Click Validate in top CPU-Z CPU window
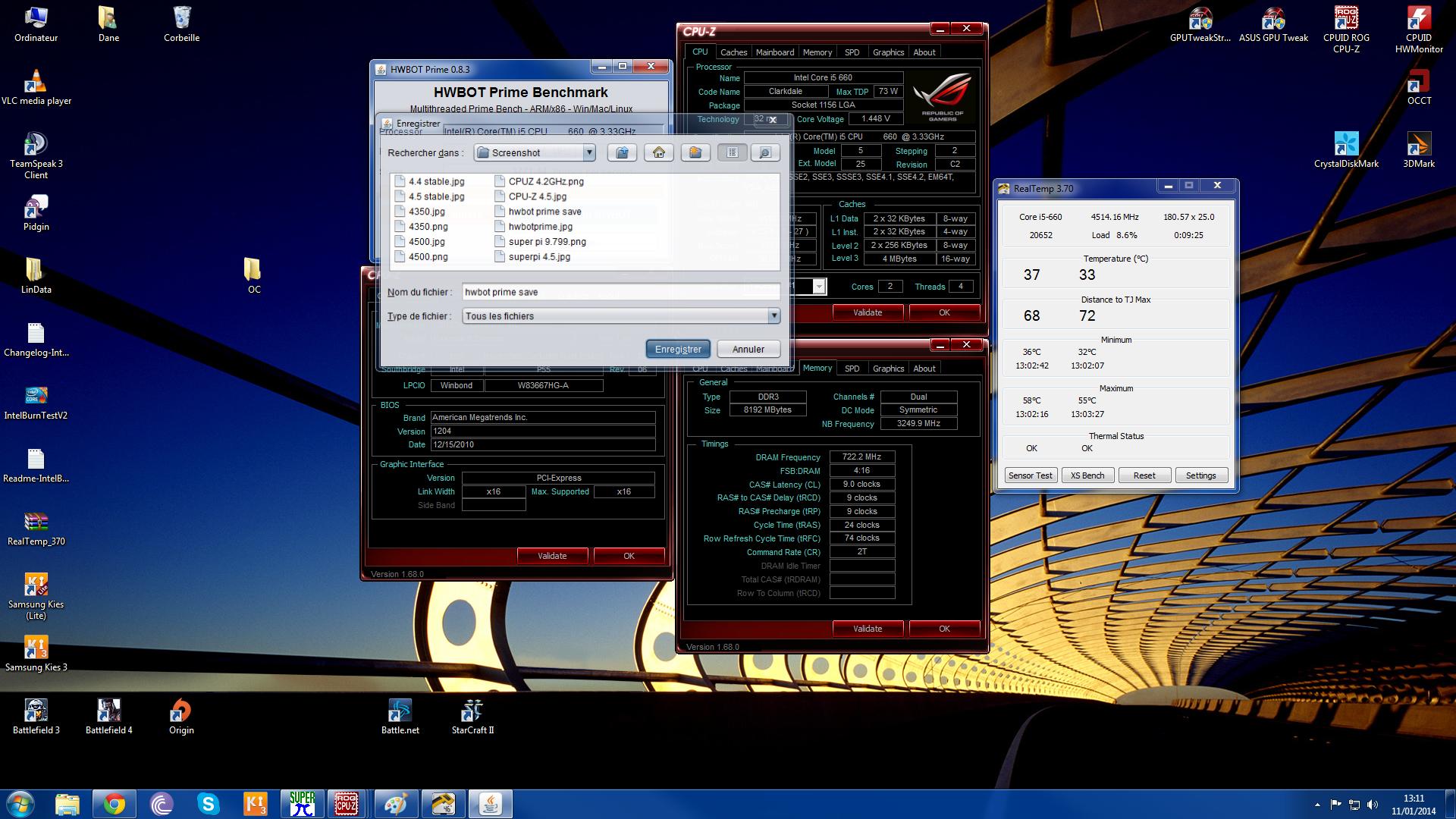Image resolution: width=1456 pixels, height=819 pixels. click(x=868, y=312)
